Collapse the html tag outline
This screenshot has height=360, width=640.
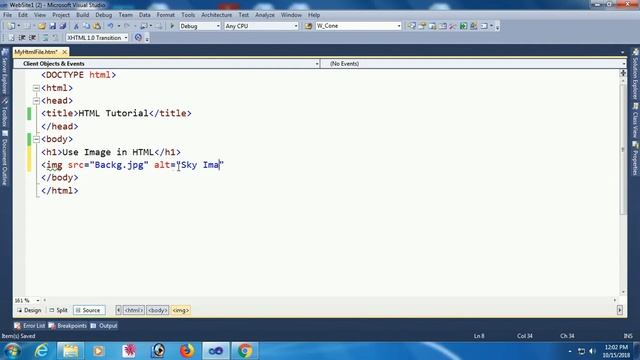point(36,88)
